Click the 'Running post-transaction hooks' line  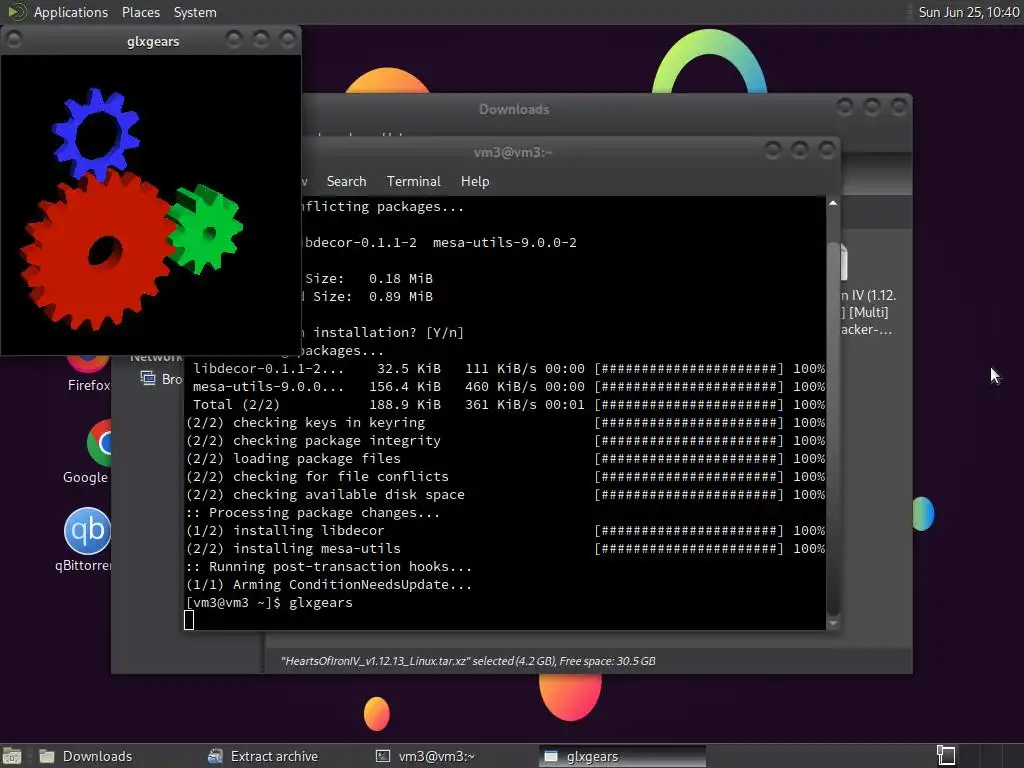(x=328, y=567)
